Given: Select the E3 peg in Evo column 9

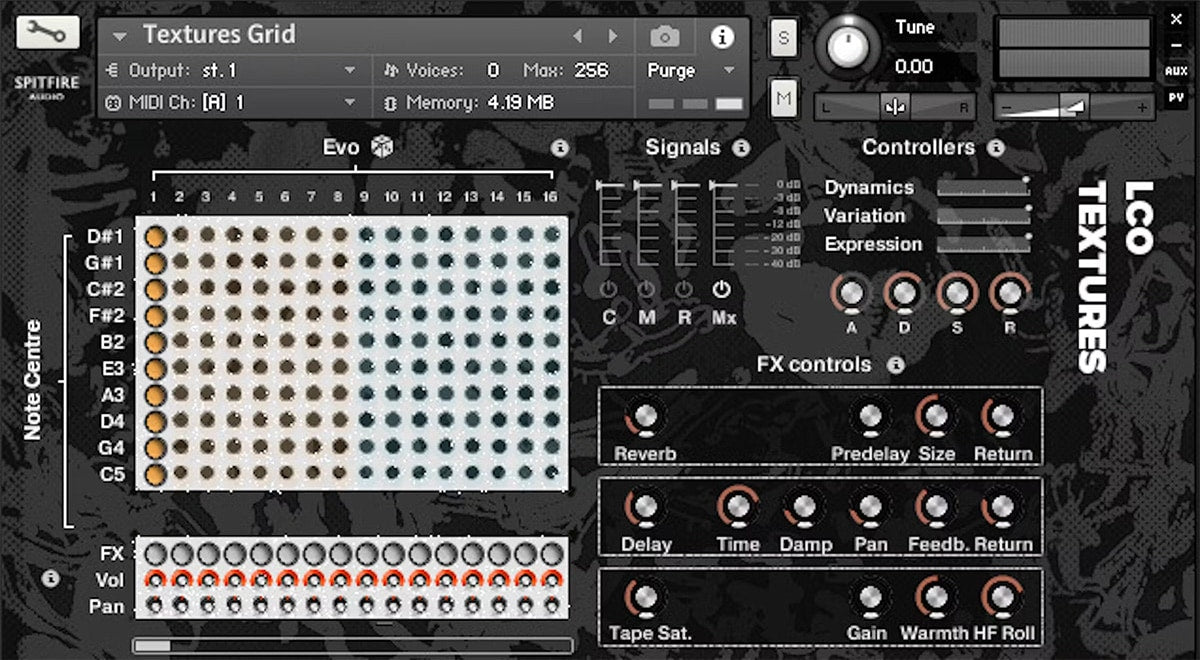Looking at the screenshot, I should (x=366, y=368).
